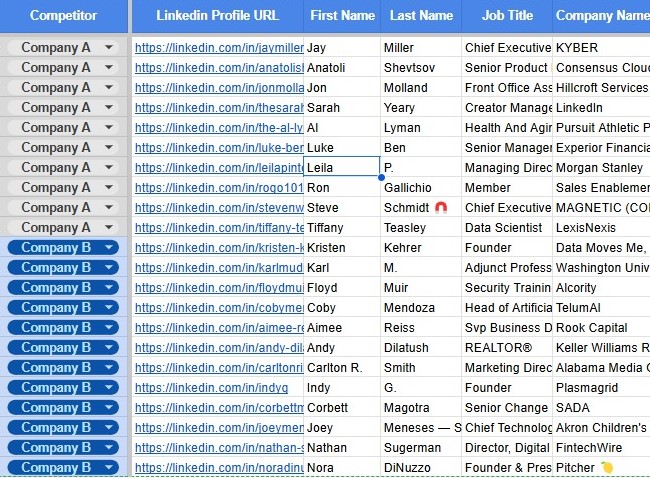Image resolution: width=650 pixels, height=478 pixels.
Task: Select the Linkedin Profile URL header
Action: click(217, 16)
